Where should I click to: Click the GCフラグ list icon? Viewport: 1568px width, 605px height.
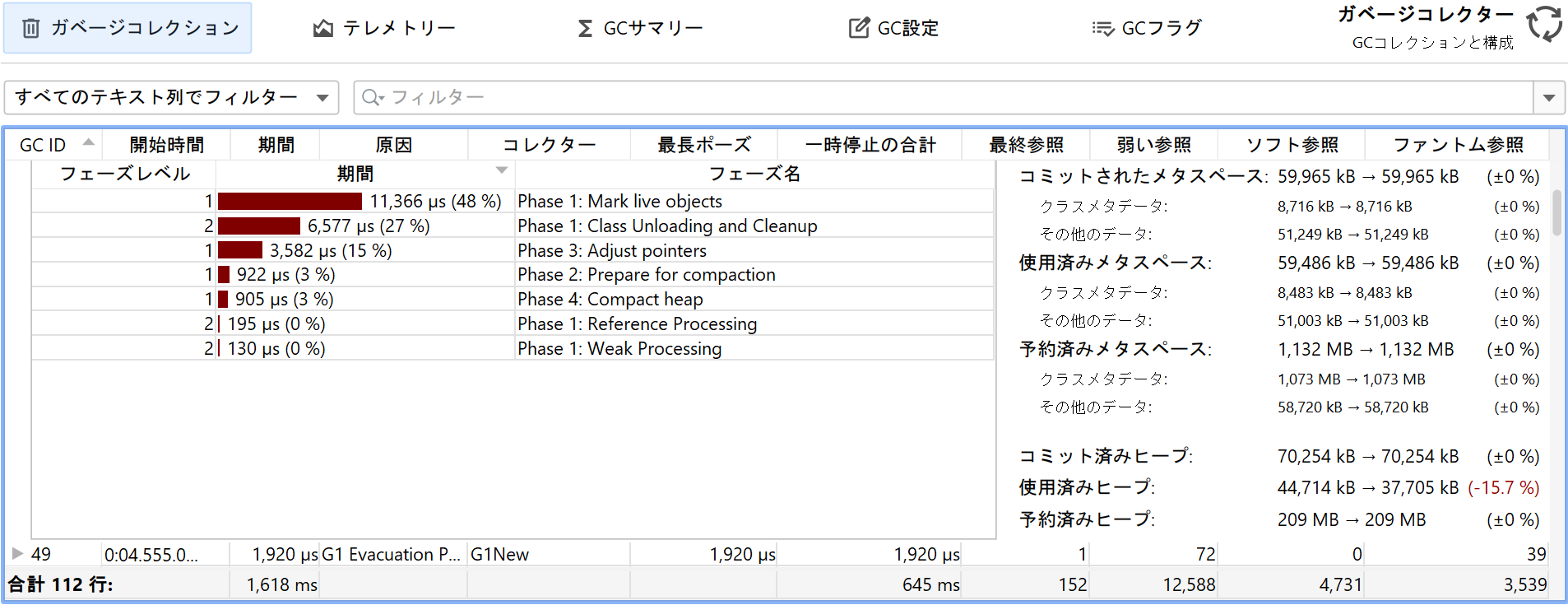(x=1102, y=29)
